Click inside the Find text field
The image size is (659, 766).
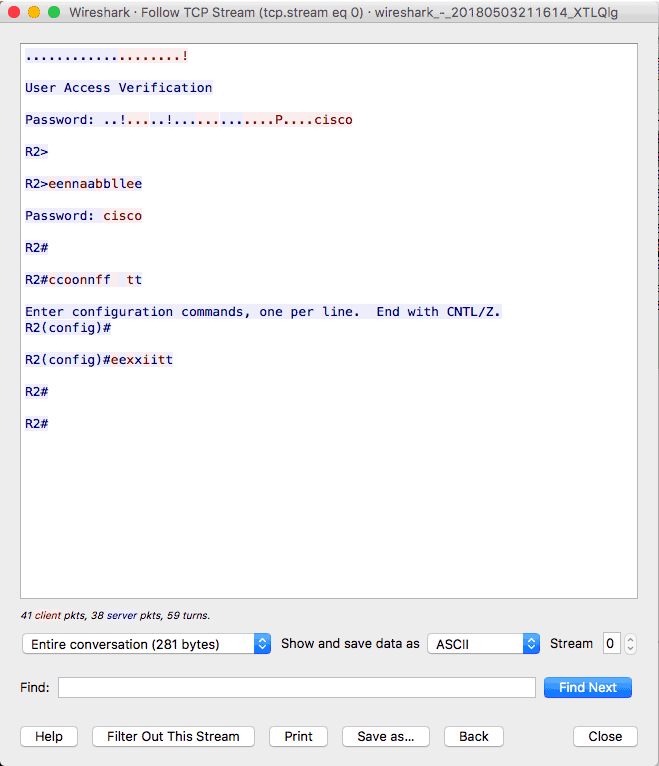pyautogui.click(x=297, y=687)
